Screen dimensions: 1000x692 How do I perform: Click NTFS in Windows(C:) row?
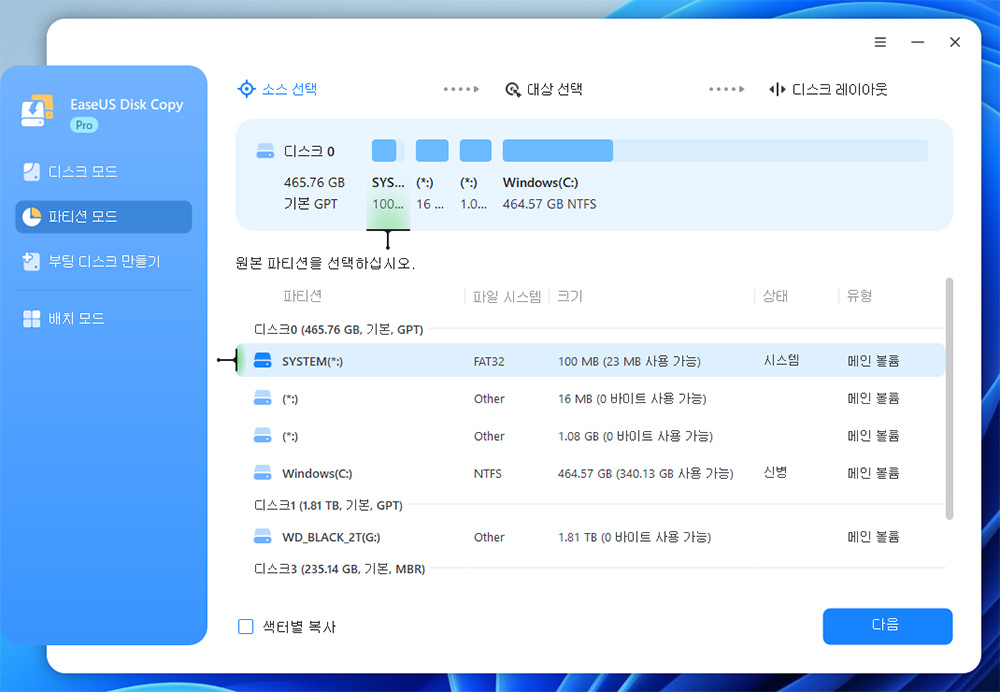tap(487, 474)
